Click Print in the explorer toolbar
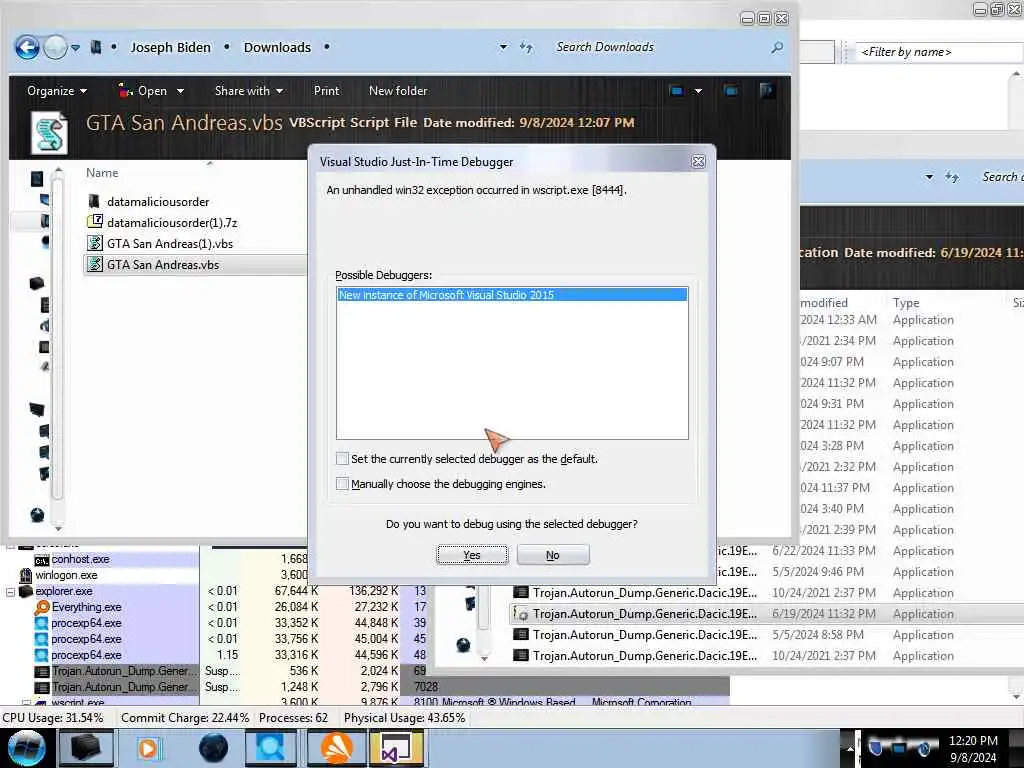1024x768 pixels. tap(326, 91)
